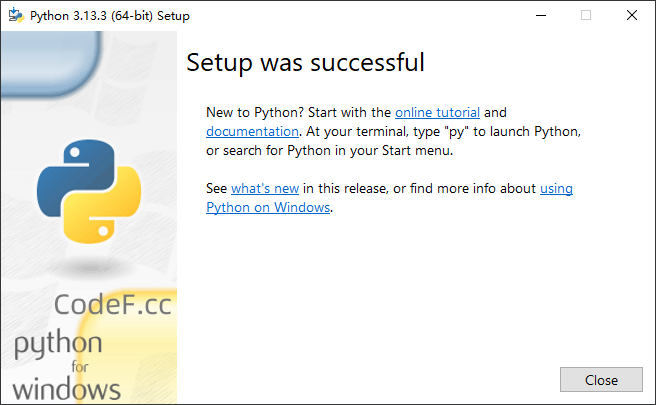Click the "Setup was successful" heading
Screen dimensions: 656x405
305,63
